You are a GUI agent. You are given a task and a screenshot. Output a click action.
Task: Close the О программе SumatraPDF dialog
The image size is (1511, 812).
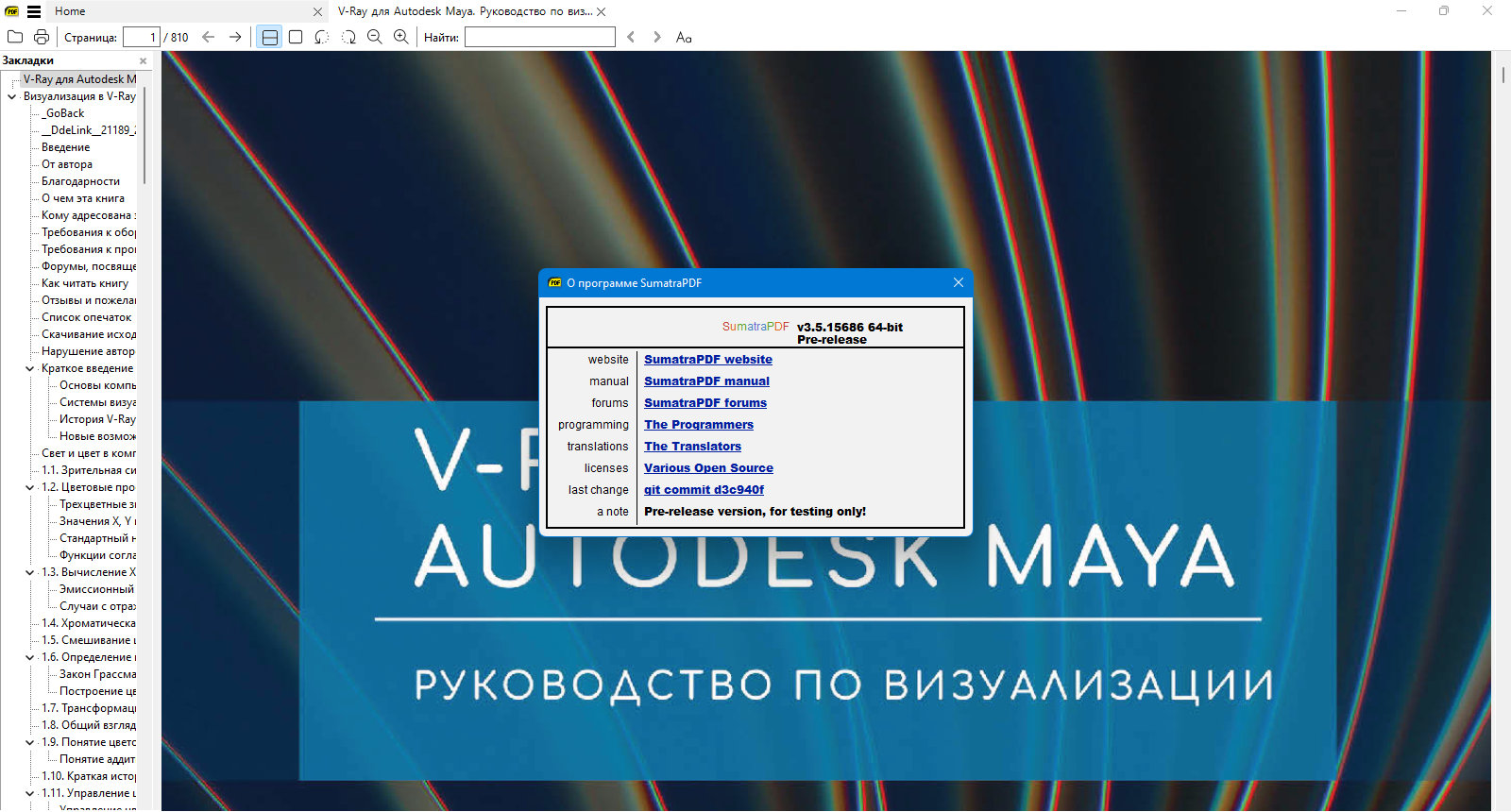(959, 282)
